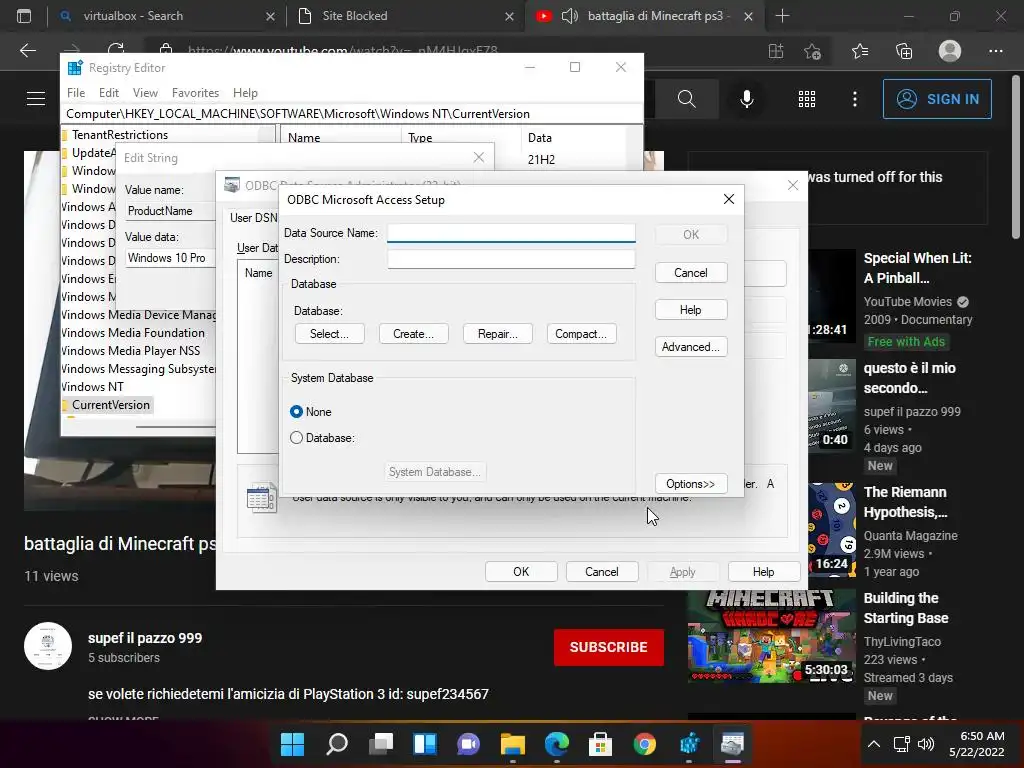Select the User DSN tab
This screenshot has width=1024, height=768.
pyautogui.click(x=253, y=217)
